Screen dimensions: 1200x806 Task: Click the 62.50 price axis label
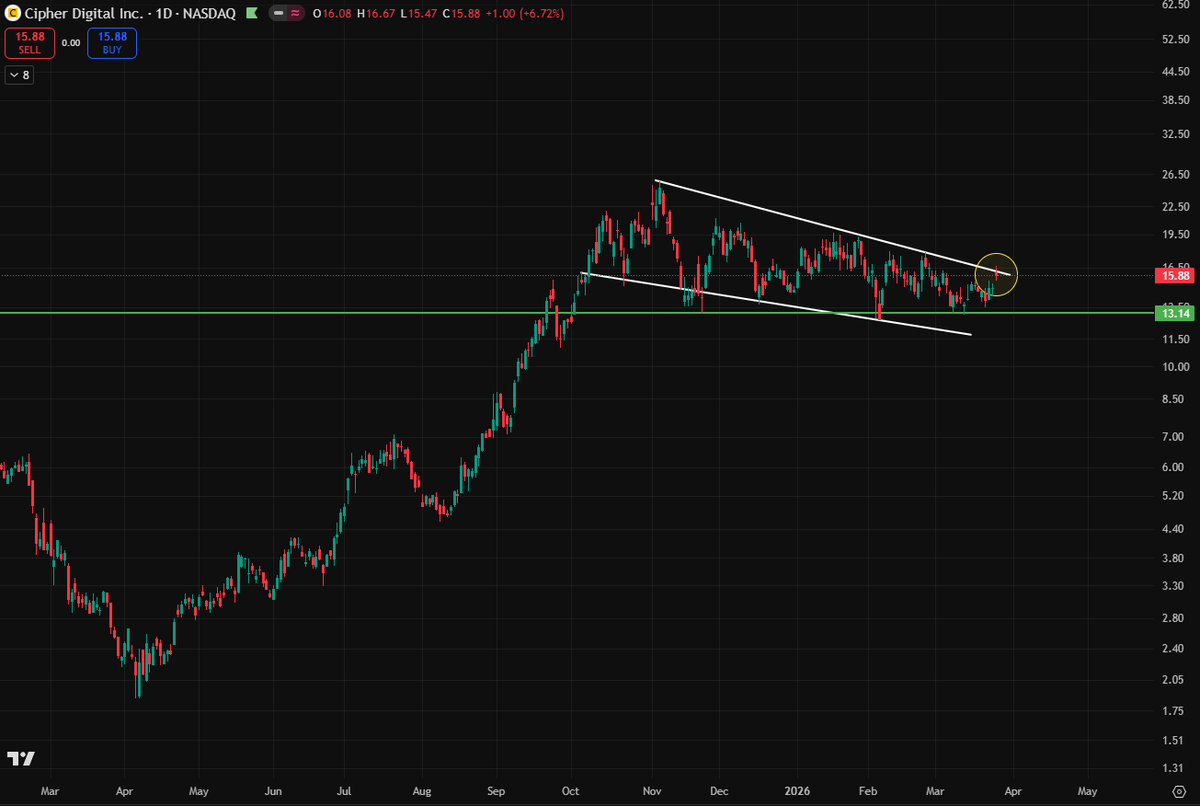click(1175, 6)
